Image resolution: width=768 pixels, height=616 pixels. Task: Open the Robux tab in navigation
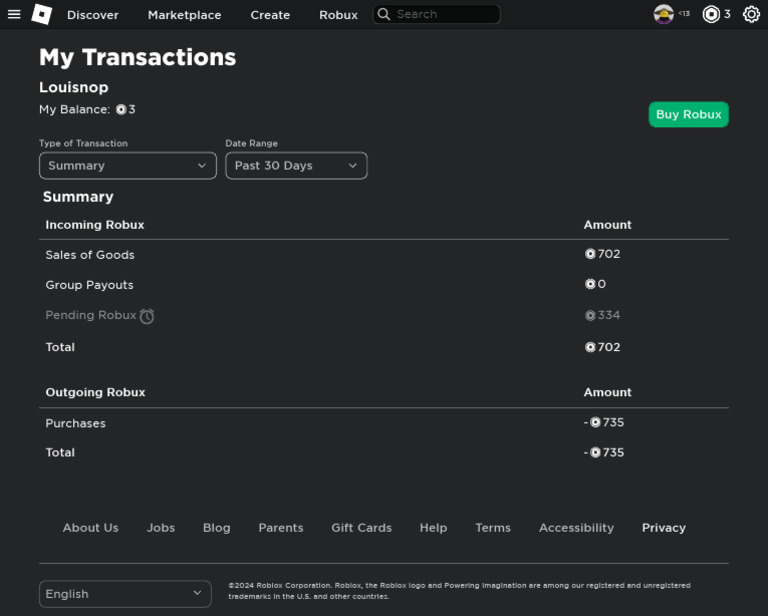coord(338,15)
